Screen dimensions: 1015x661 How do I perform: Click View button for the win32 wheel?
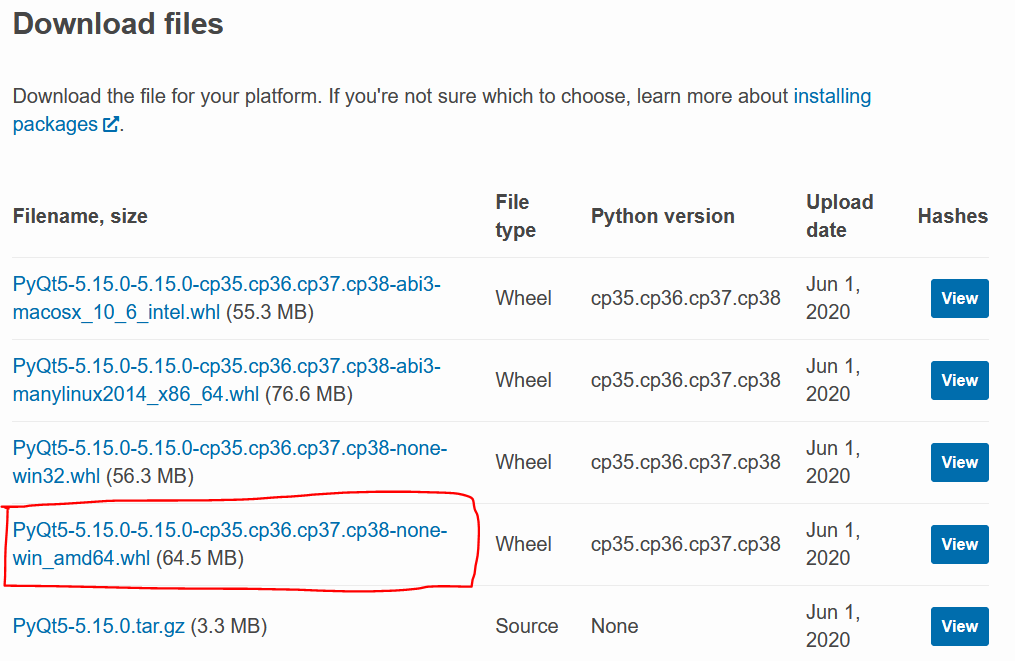click(958, 462)
